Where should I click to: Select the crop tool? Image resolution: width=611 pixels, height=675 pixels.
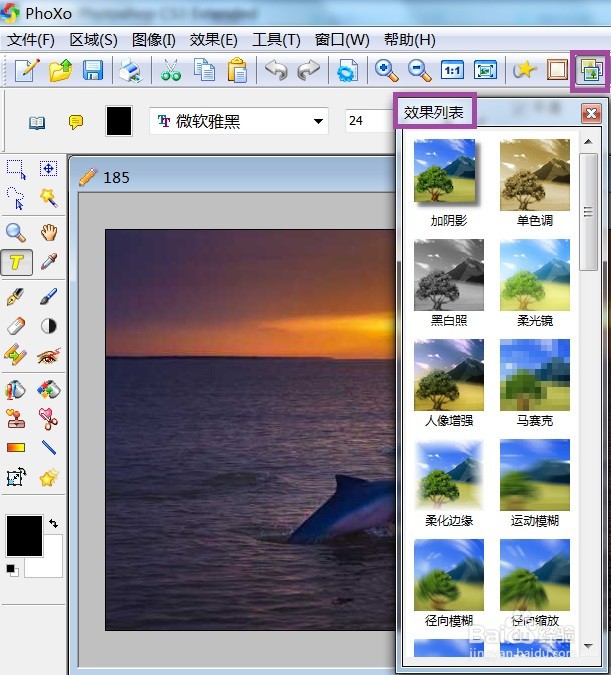click(x=16, y=477)
